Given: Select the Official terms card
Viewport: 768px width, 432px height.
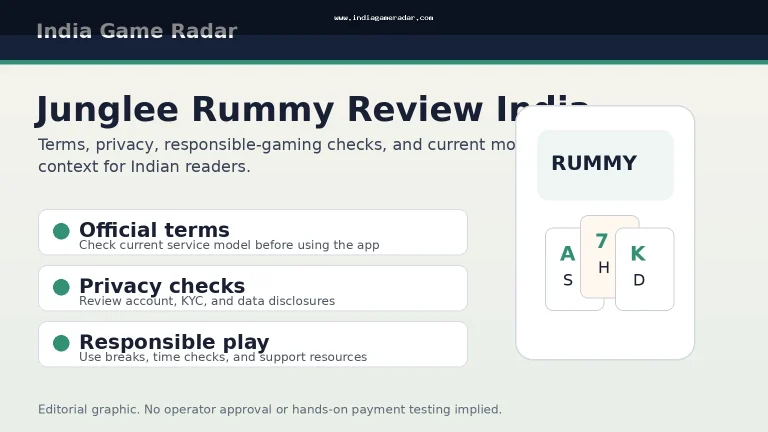Looking at the screenshot, I should [253, 232].
